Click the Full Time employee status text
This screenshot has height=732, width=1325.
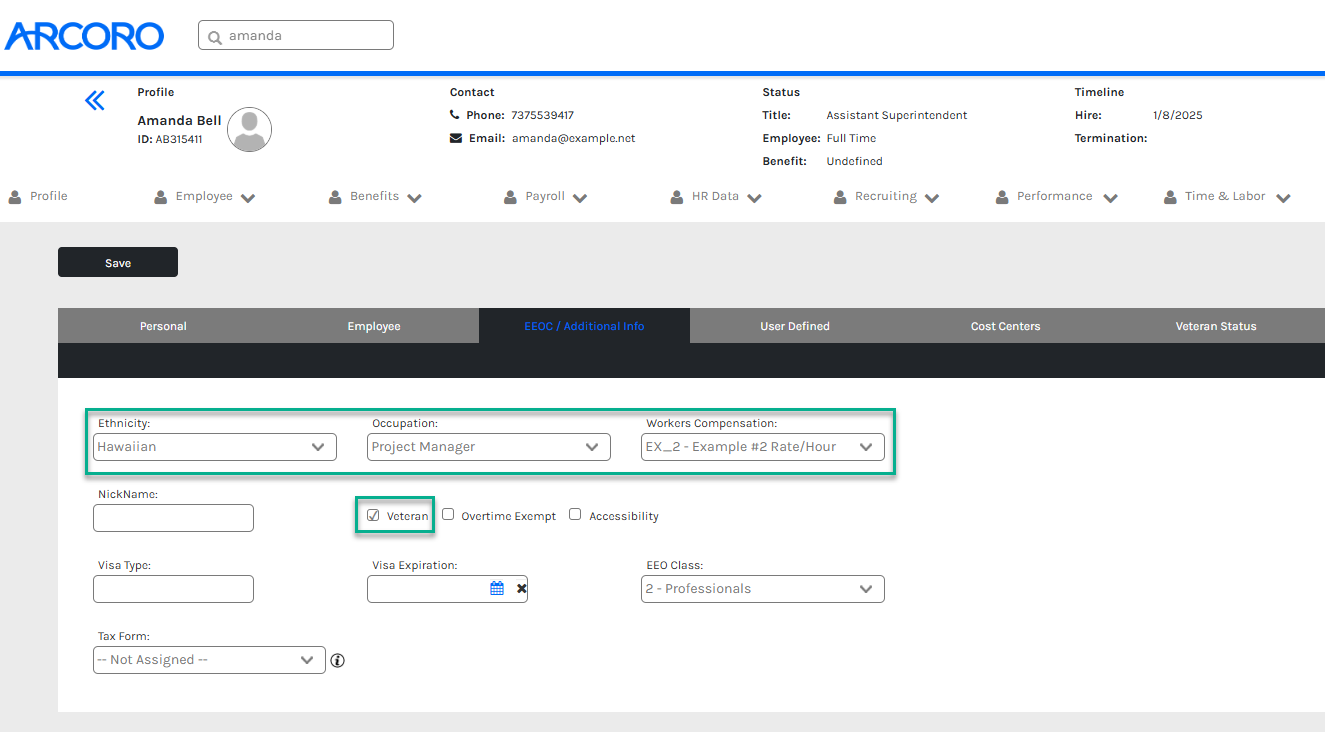[x=851, y=138]
